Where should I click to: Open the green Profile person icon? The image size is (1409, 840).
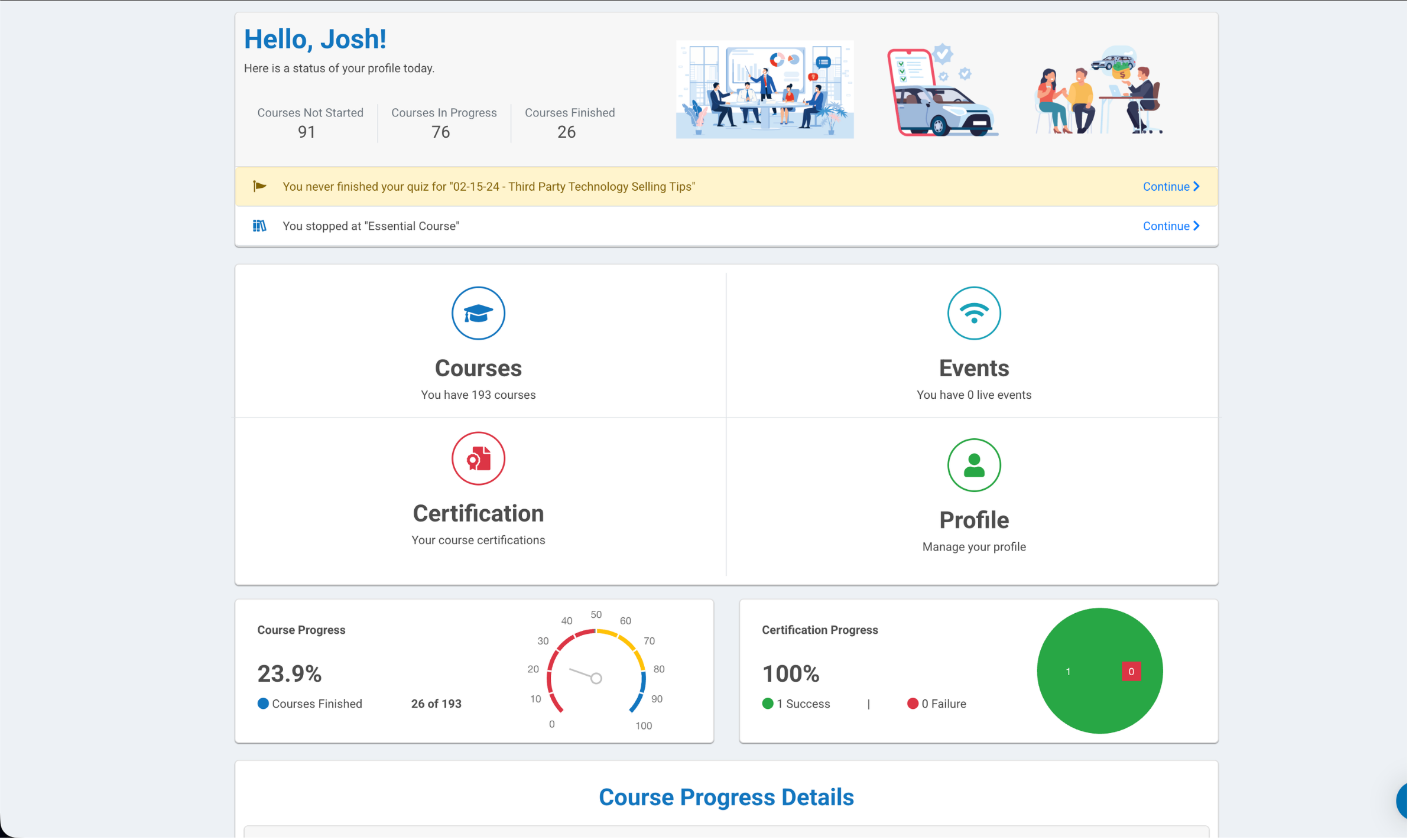(975, 465)
